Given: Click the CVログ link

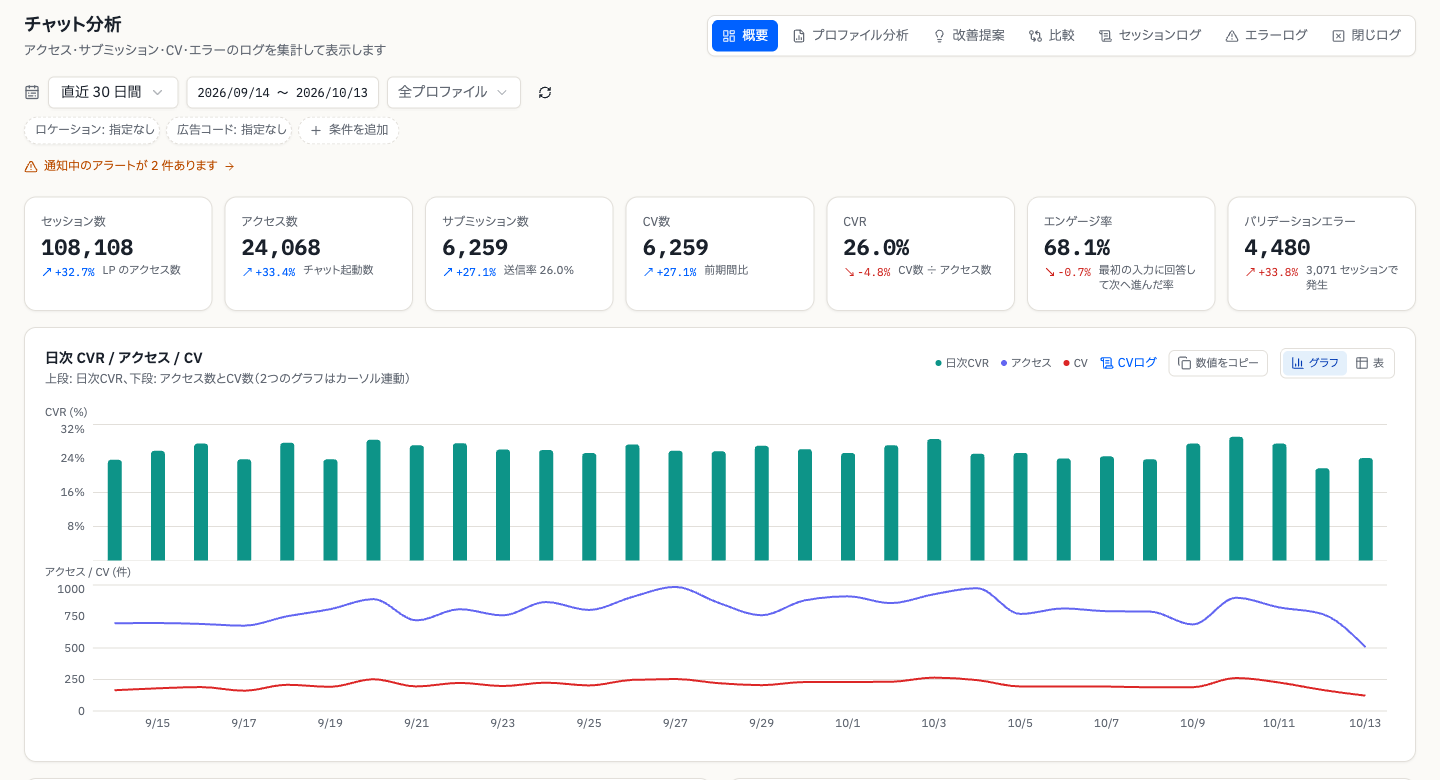Looking at the screenshot, I should [1129, 363].
